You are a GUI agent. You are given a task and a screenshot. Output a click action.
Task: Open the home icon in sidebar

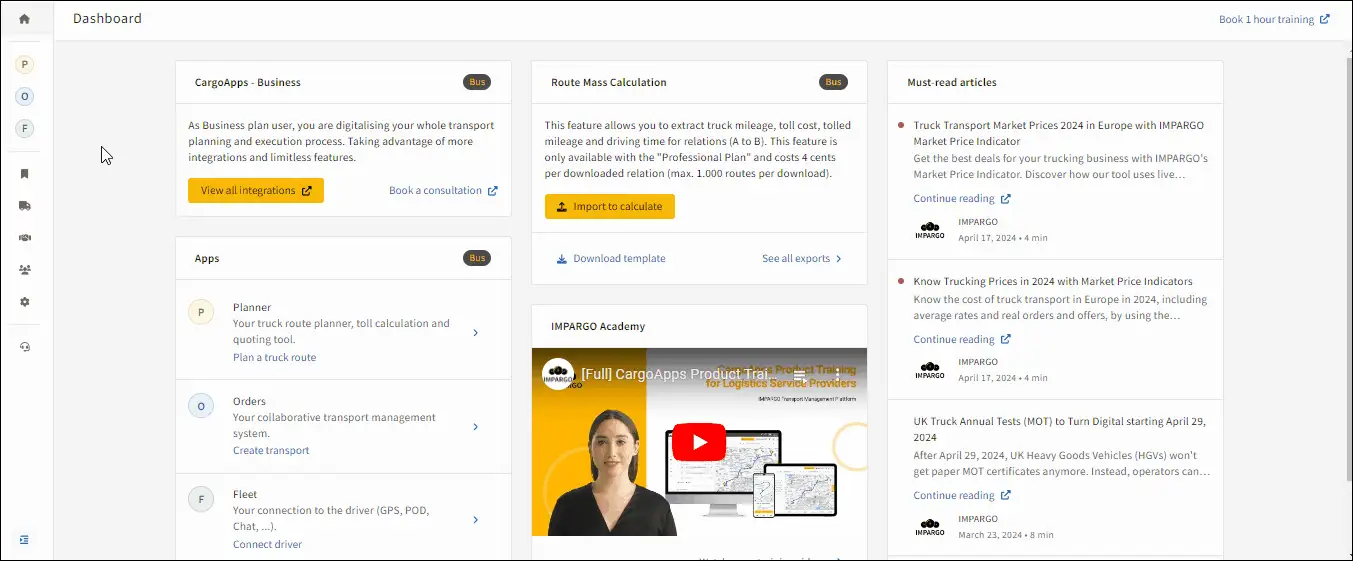tap(25, 19)
